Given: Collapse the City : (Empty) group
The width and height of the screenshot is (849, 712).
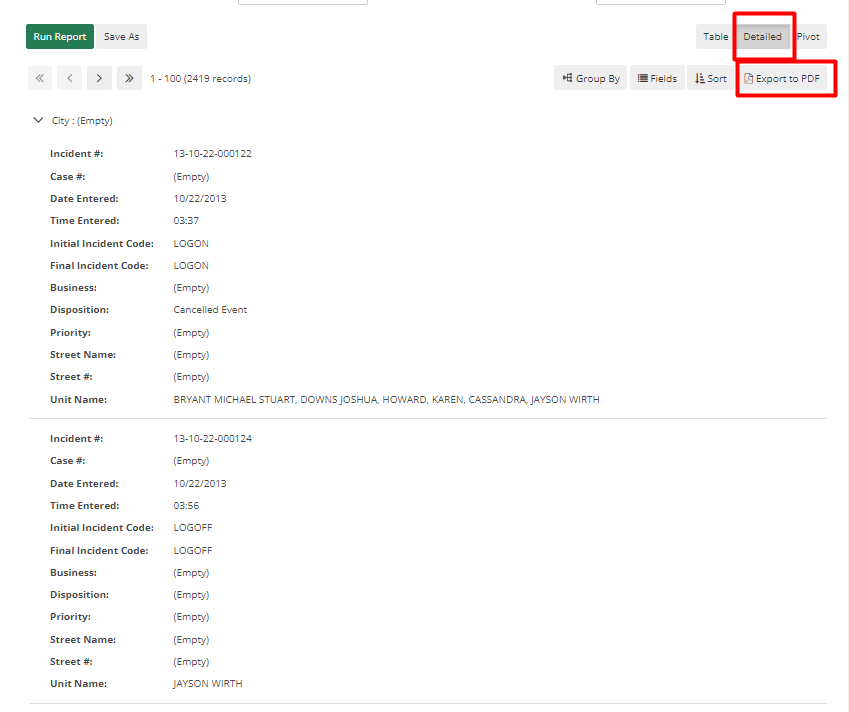Looking at the screenshot, I should point(36,119).
